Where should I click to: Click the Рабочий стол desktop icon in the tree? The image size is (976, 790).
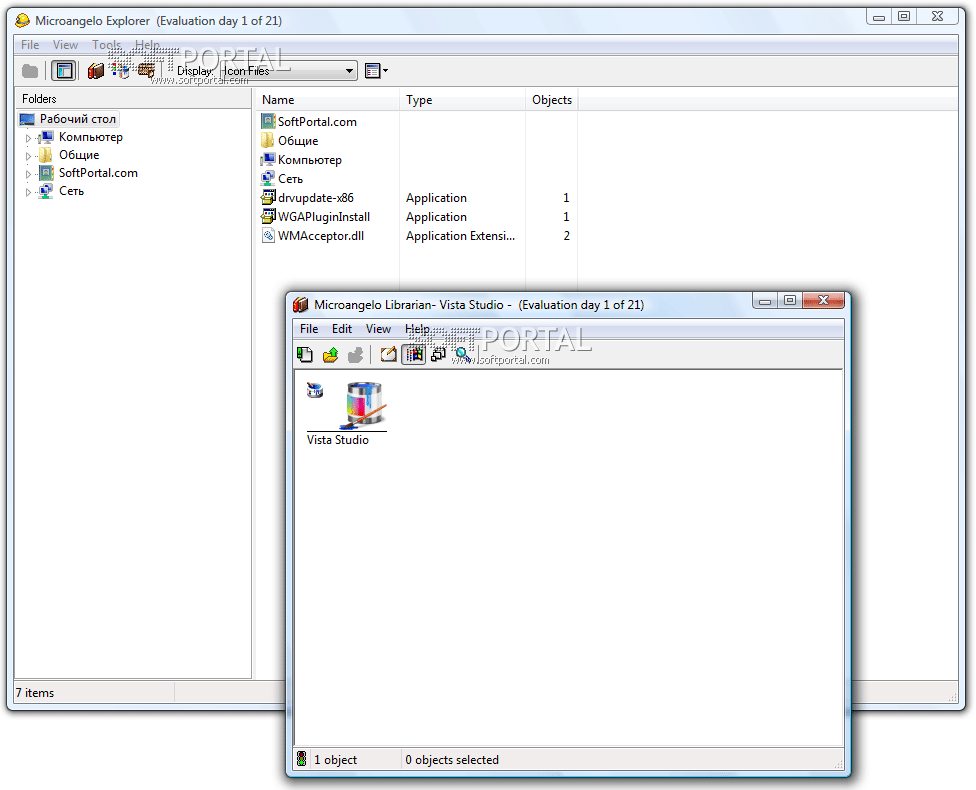click(x=27, y=119)
